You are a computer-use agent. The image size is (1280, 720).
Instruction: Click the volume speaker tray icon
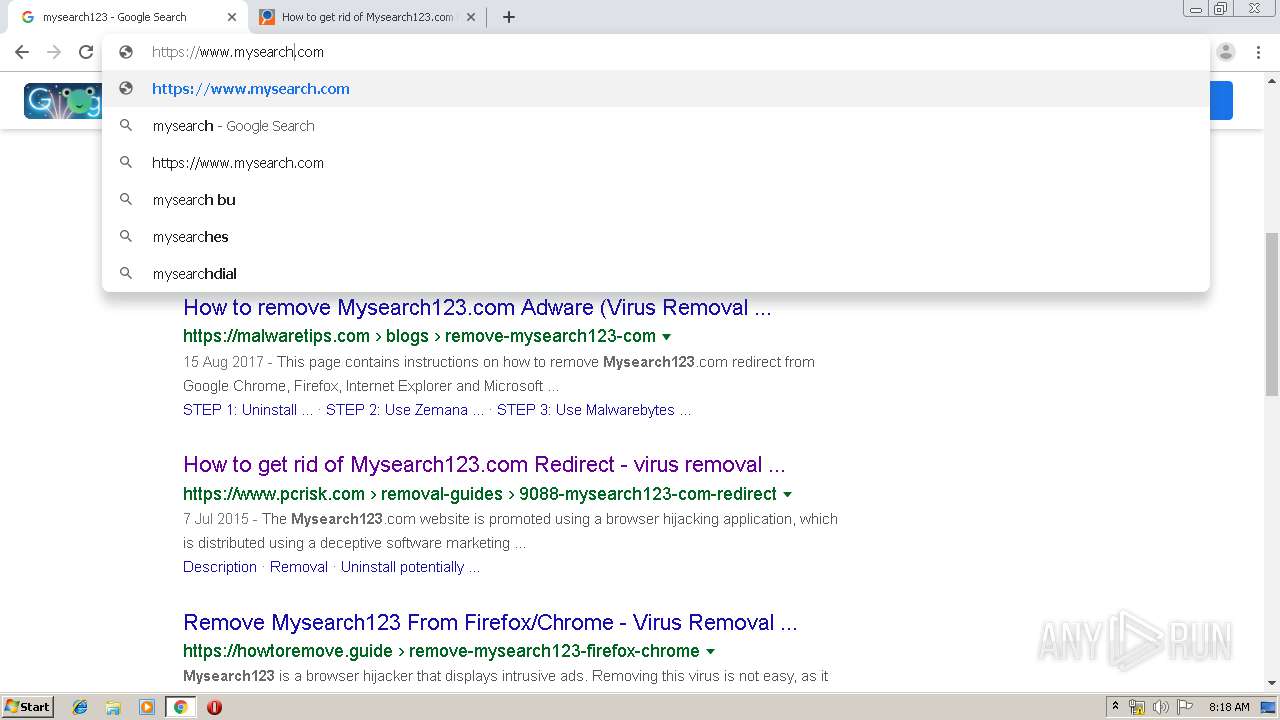(1161, 707)
